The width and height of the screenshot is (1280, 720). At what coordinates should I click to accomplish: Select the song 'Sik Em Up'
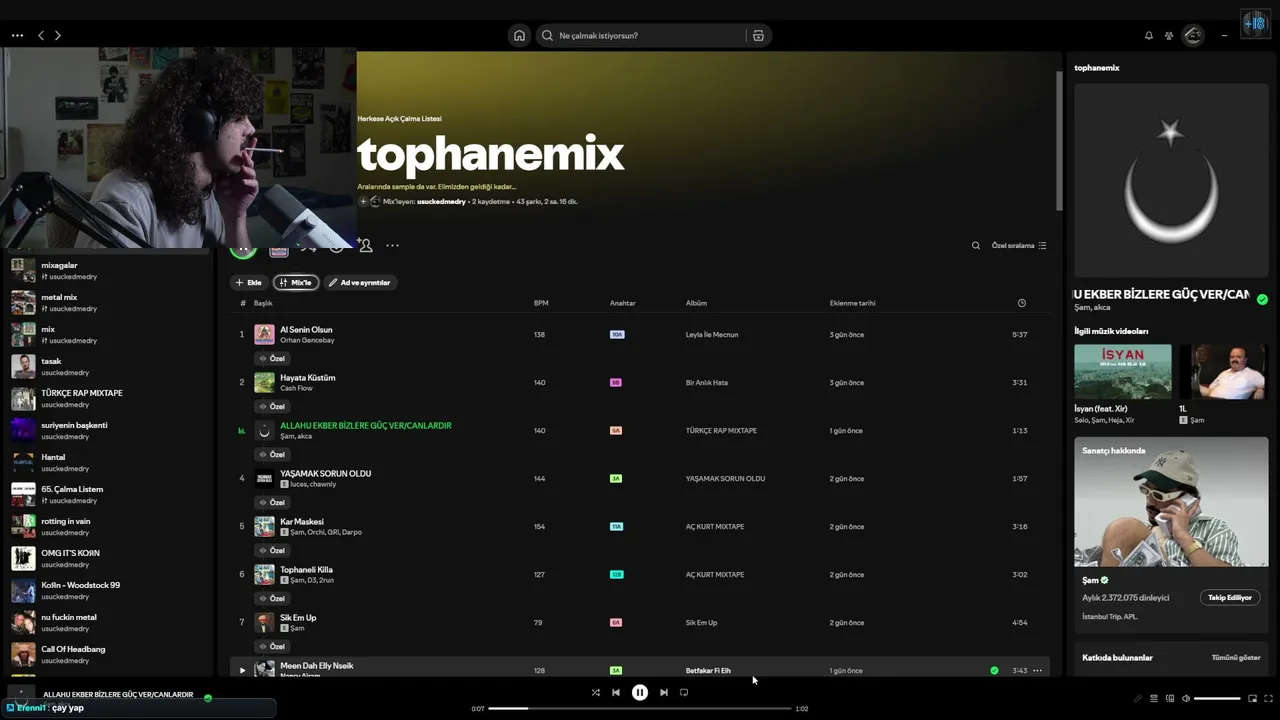pos(298,617)
